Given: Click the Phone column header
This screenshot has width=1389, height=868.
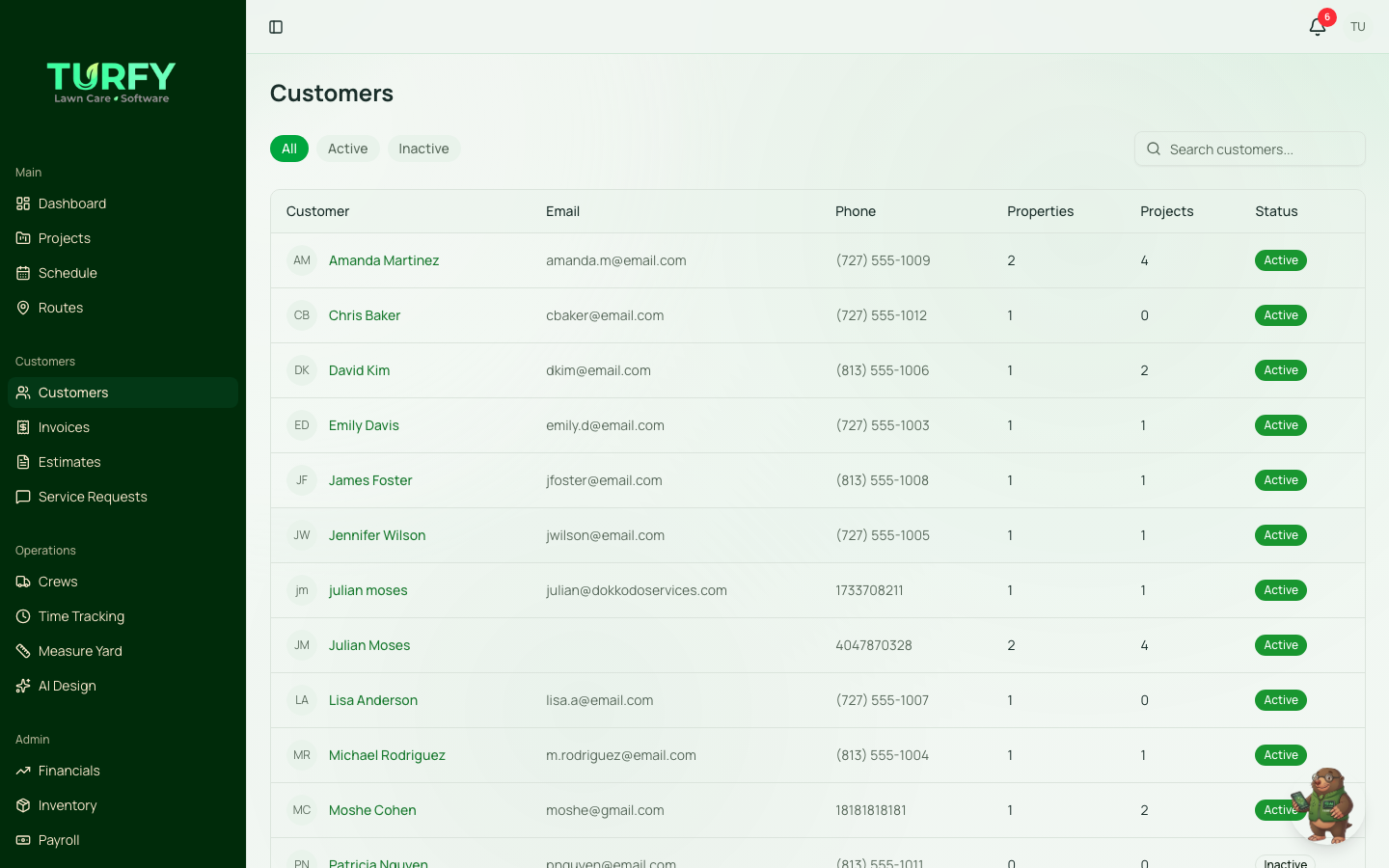Looking at the screenshot, I should pos(856,211).
